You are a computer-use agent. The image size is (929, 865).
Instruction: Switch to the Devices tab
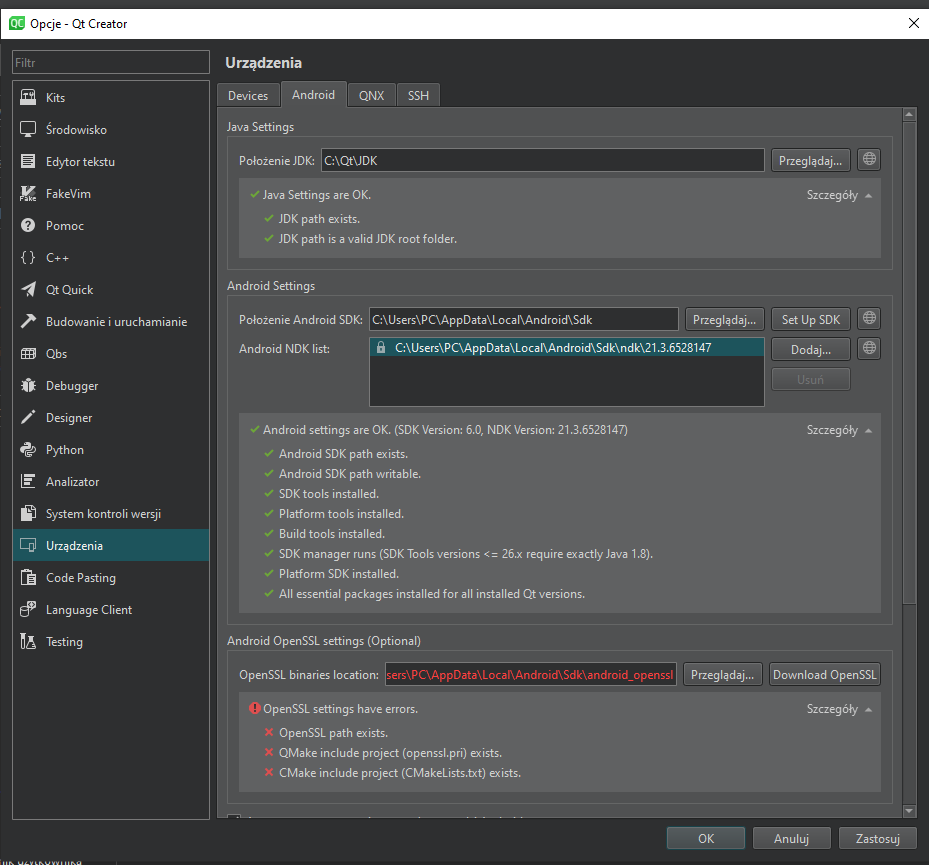pos(248,95)
